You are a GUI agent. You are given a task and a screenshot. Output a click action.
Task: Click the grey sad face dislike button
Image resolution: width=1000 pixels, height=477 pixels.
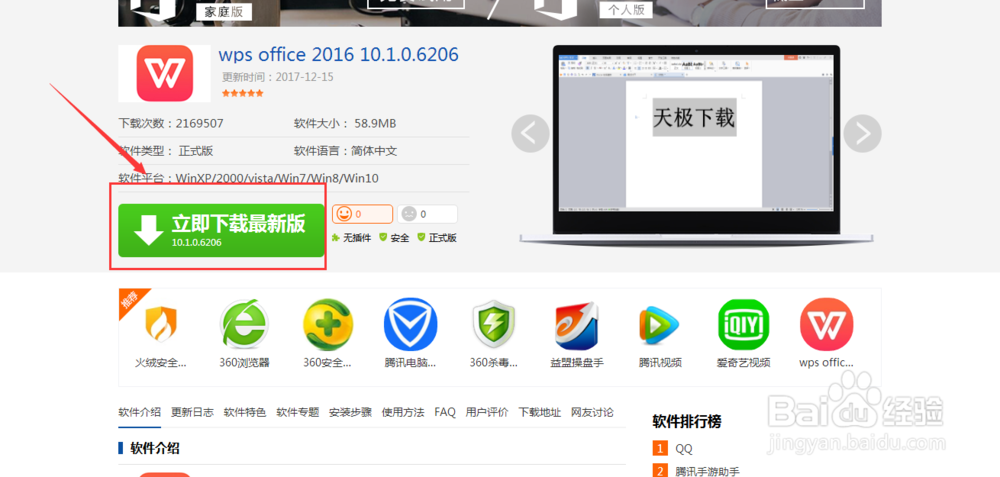(x=427, y=214)
